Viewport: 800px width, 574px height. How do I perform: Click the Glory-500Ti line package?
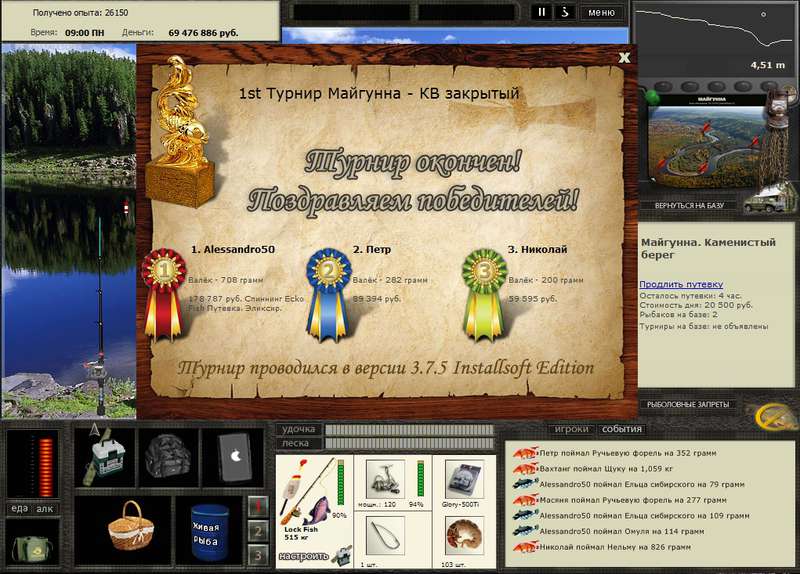463,479
